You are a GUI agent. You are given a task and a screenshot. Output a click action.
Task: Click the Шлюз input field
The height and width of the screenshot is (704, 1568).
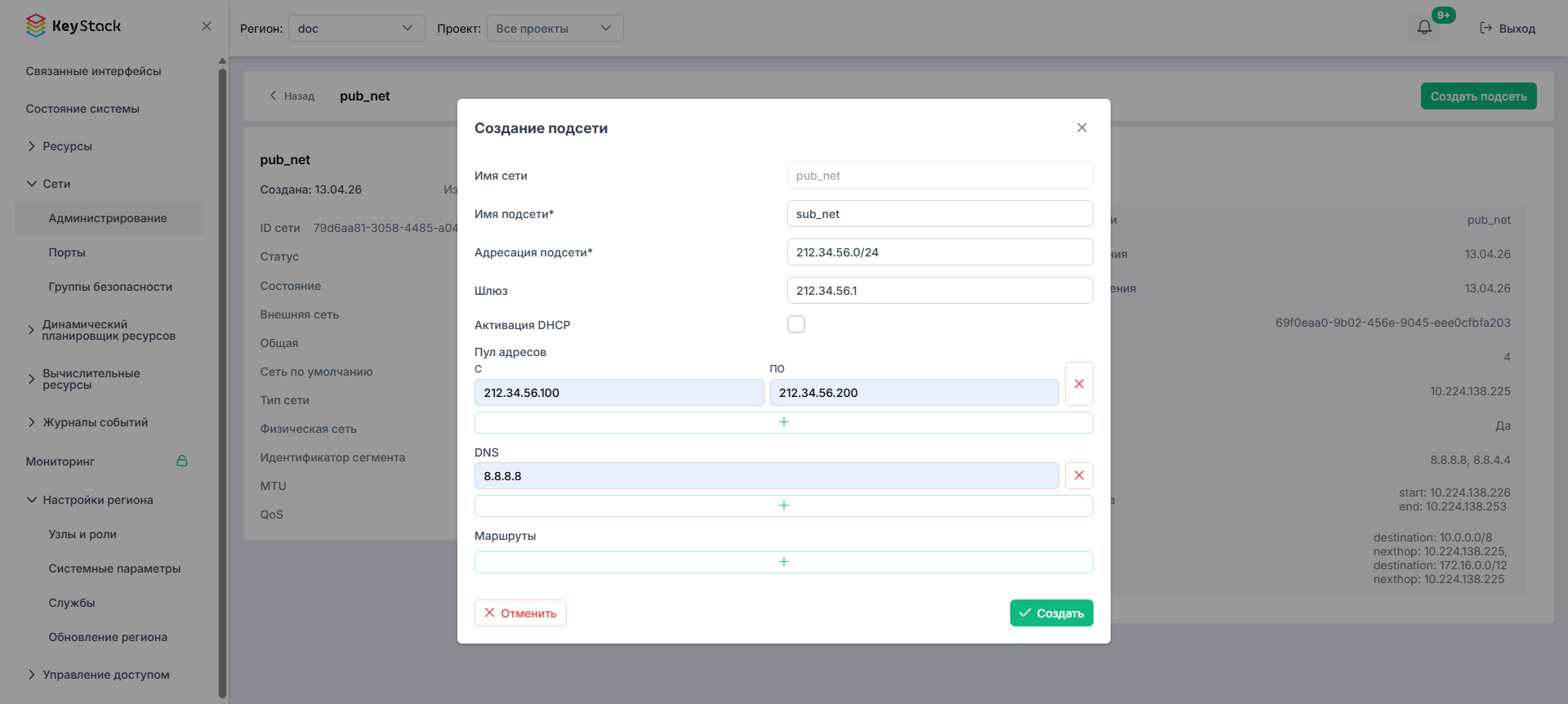point(940,291)
